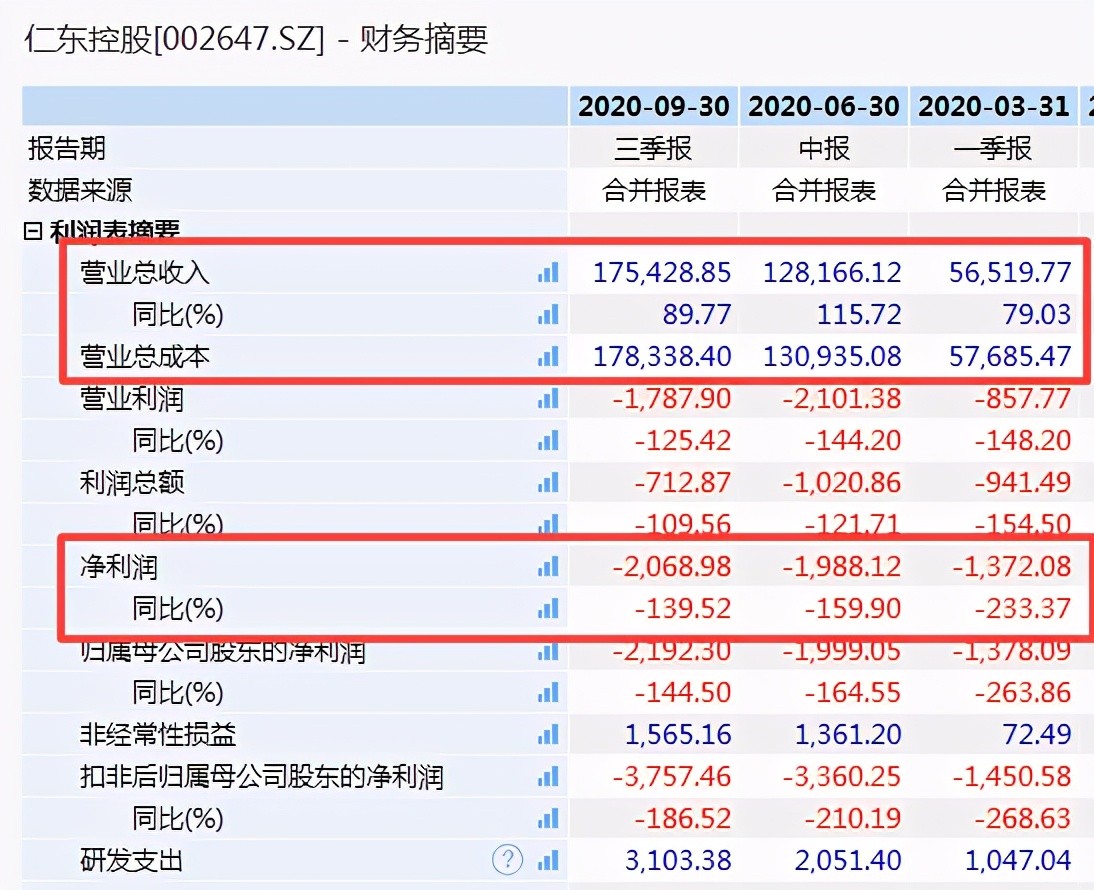Select the 营业总收入 row label
Viewport: 1094px width, 890px height.
click(x=145, y=273)
